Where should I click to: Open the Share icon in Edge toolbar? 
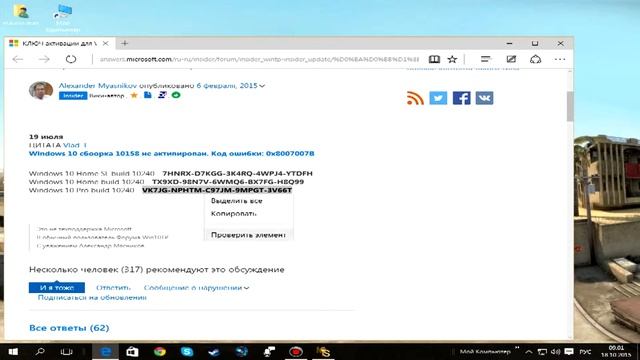pos(536,59)
